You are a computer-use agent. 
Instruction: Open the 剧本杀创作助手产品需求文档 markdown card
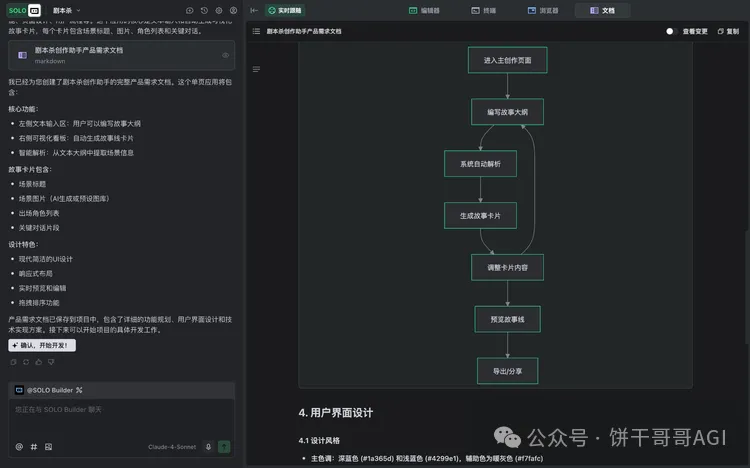click(121, 55)
